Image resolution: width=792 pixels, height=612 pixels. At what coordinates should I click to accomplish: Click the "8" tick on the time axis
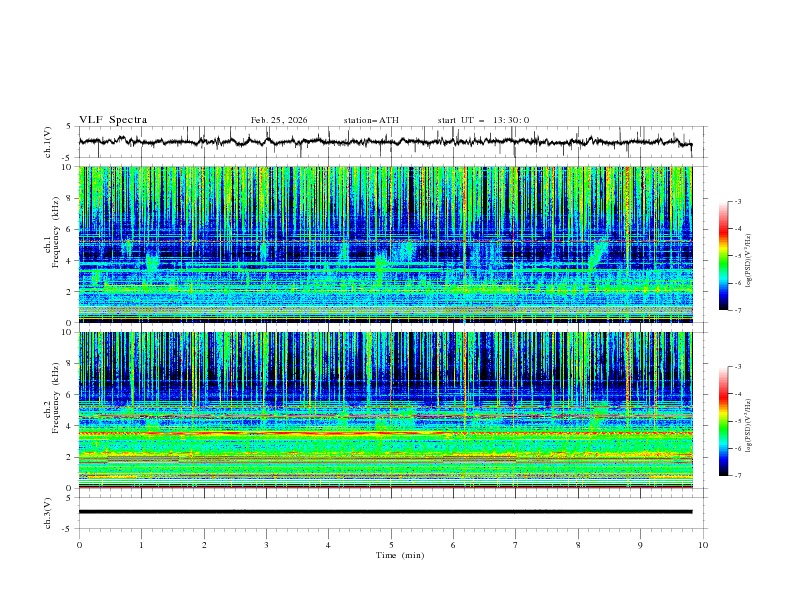[x=578, y=545]
